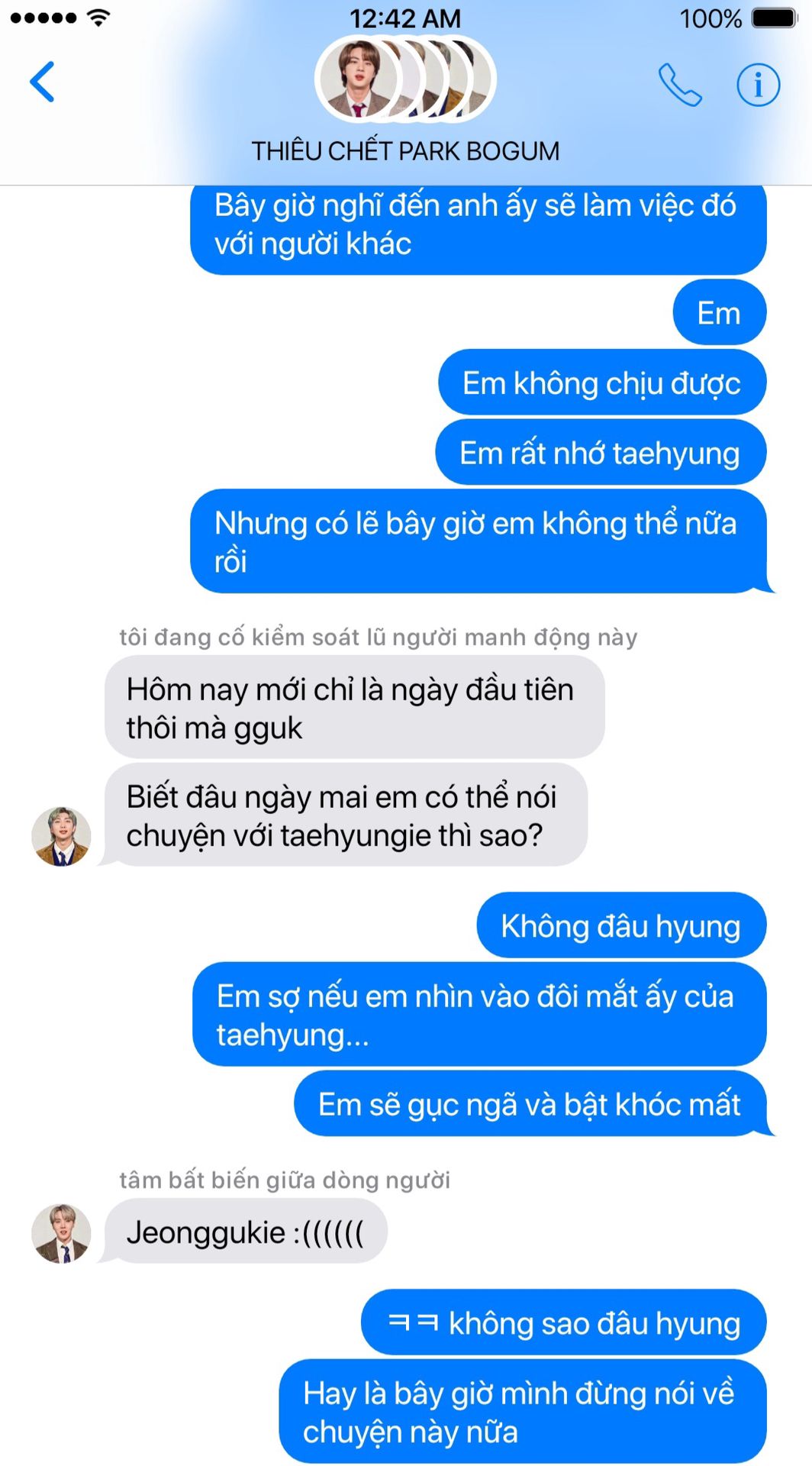Tap the Wi-Fi status icon

(x=98, y=18)
